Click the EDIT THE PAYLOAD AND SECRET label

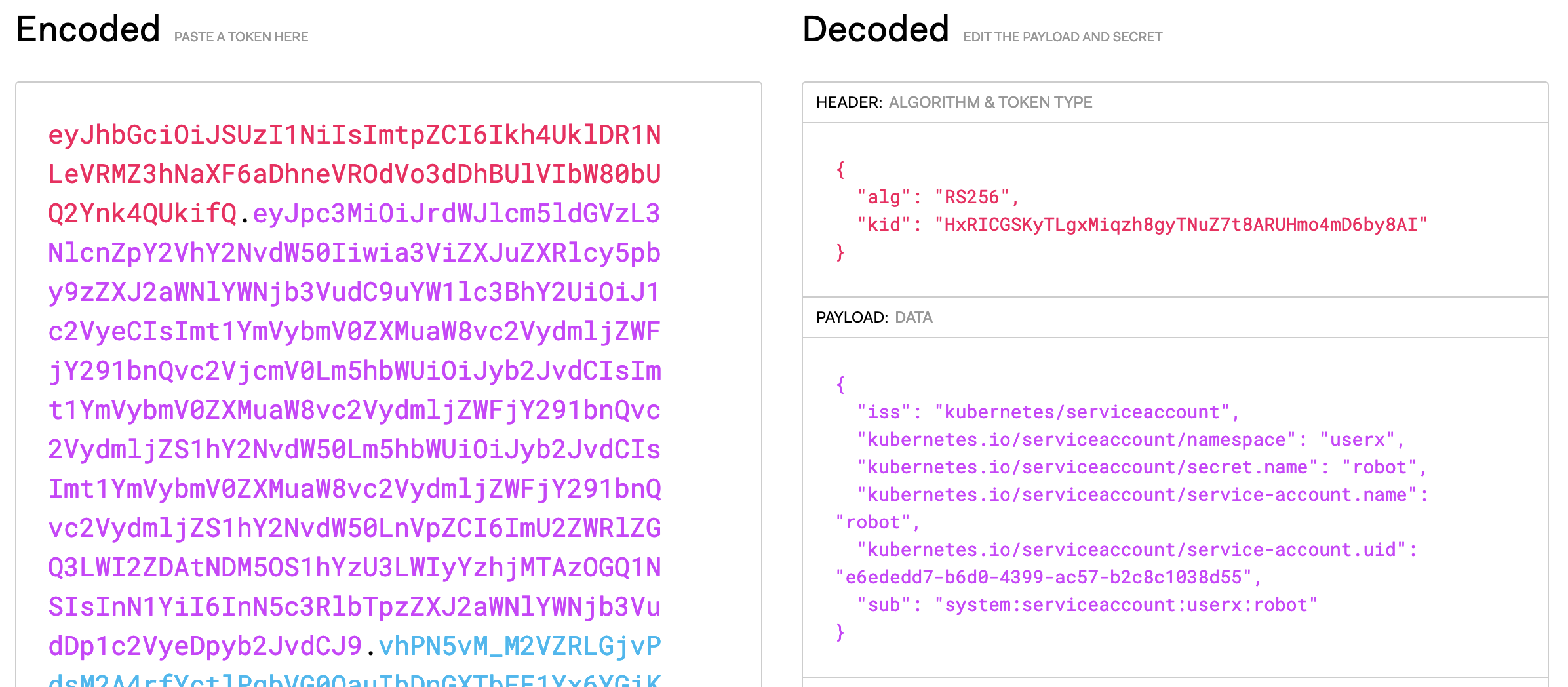tap(1063, 37)
